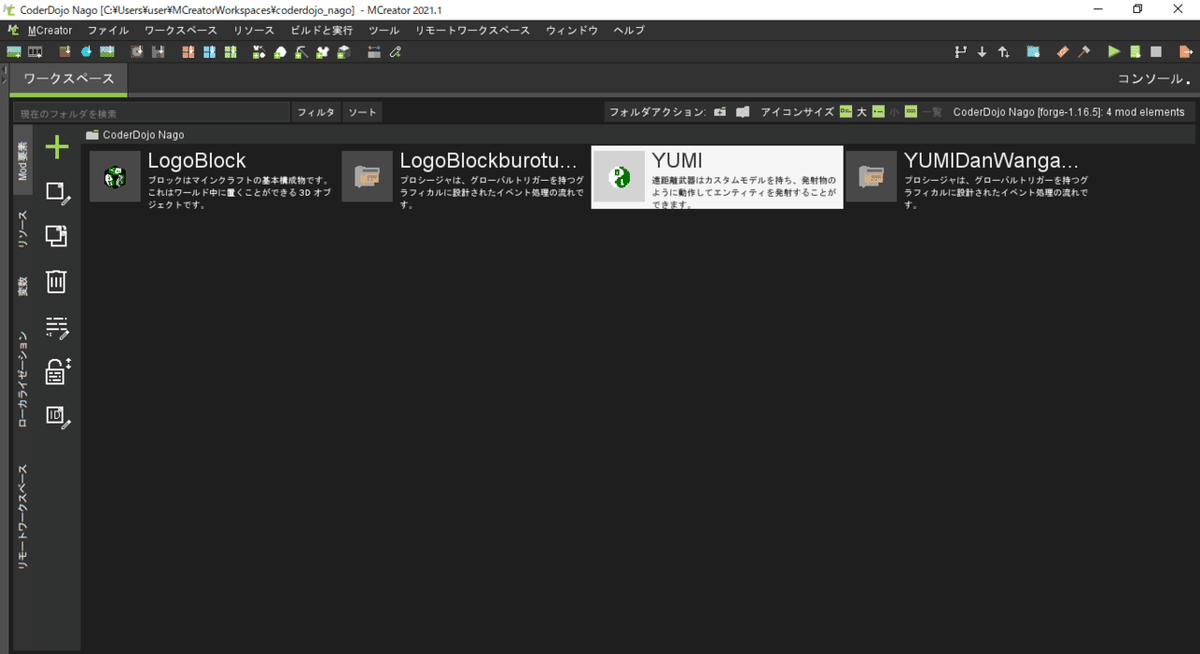Viewport: 1200px width, 654px height.
Task: Switch to the ワークスペース tab
Action: tap(67, 77)
